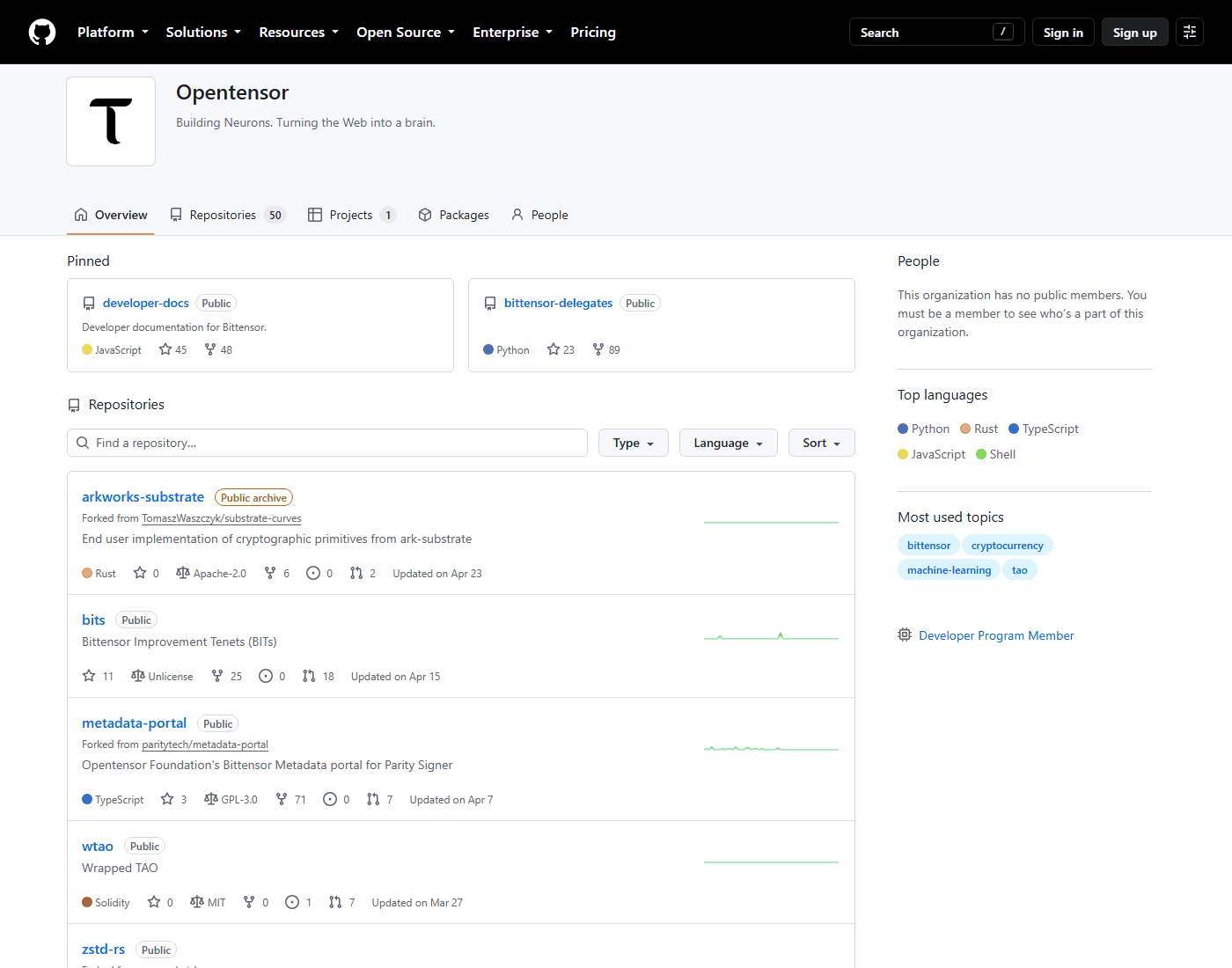Open pull requests of wtao showing 7
Viewport: 1232px width, 968px height.
point(341,902)
